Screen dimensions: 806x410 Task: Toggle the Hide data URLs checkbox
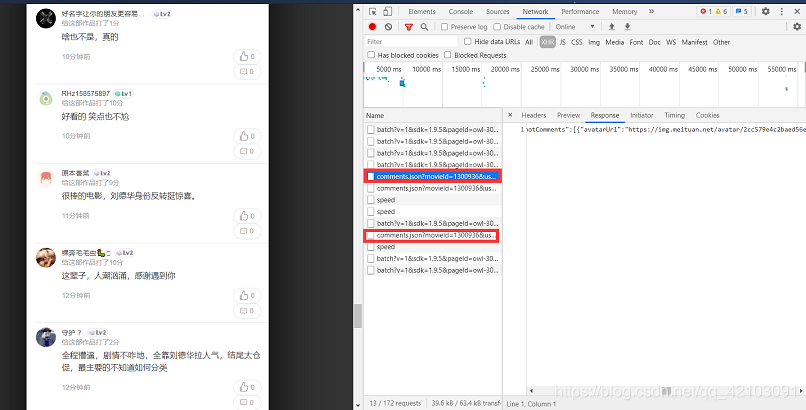pyautogui.click(x=468, y=42)
